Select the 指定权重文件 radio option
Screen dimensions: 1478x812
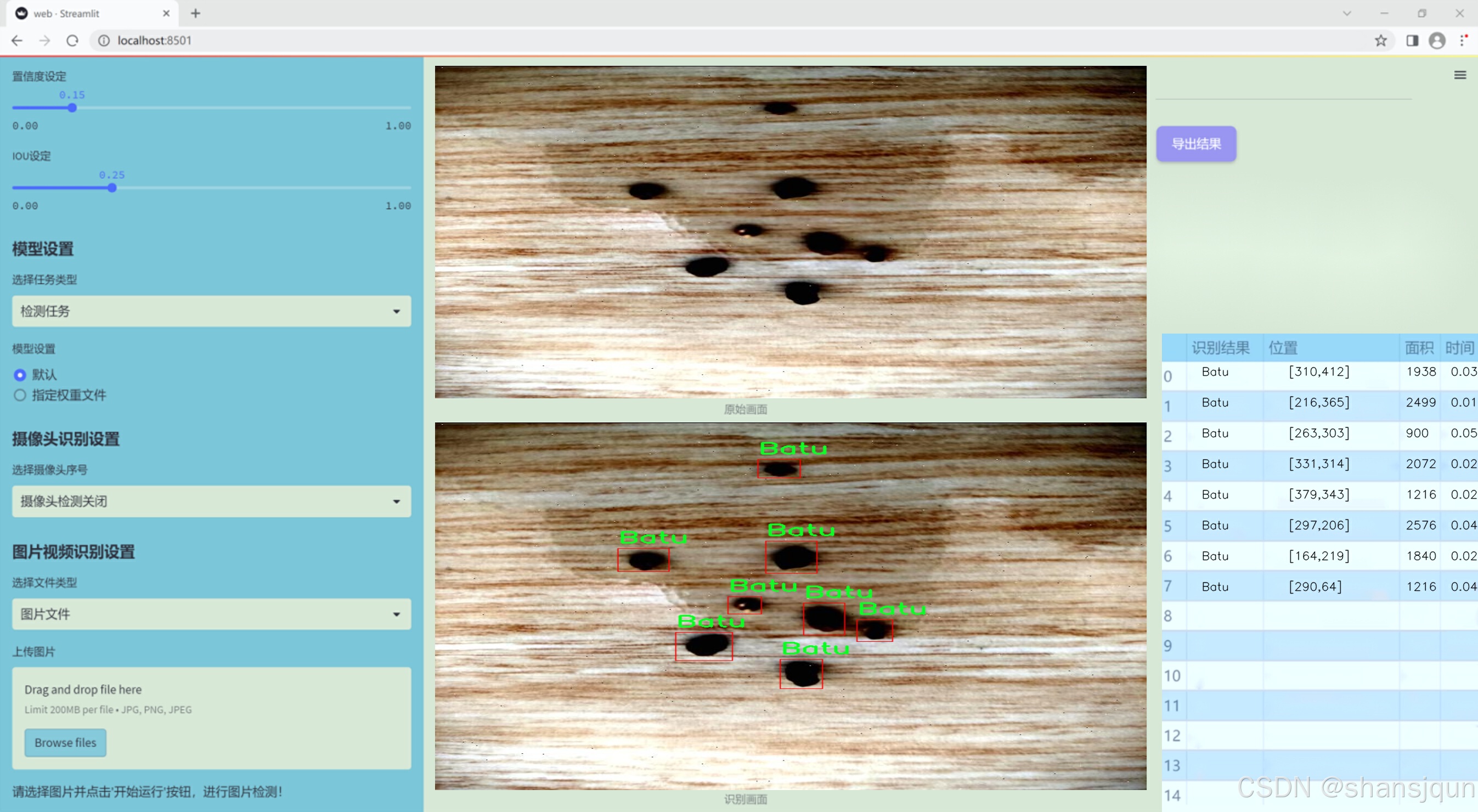click(x=20, y=395)
